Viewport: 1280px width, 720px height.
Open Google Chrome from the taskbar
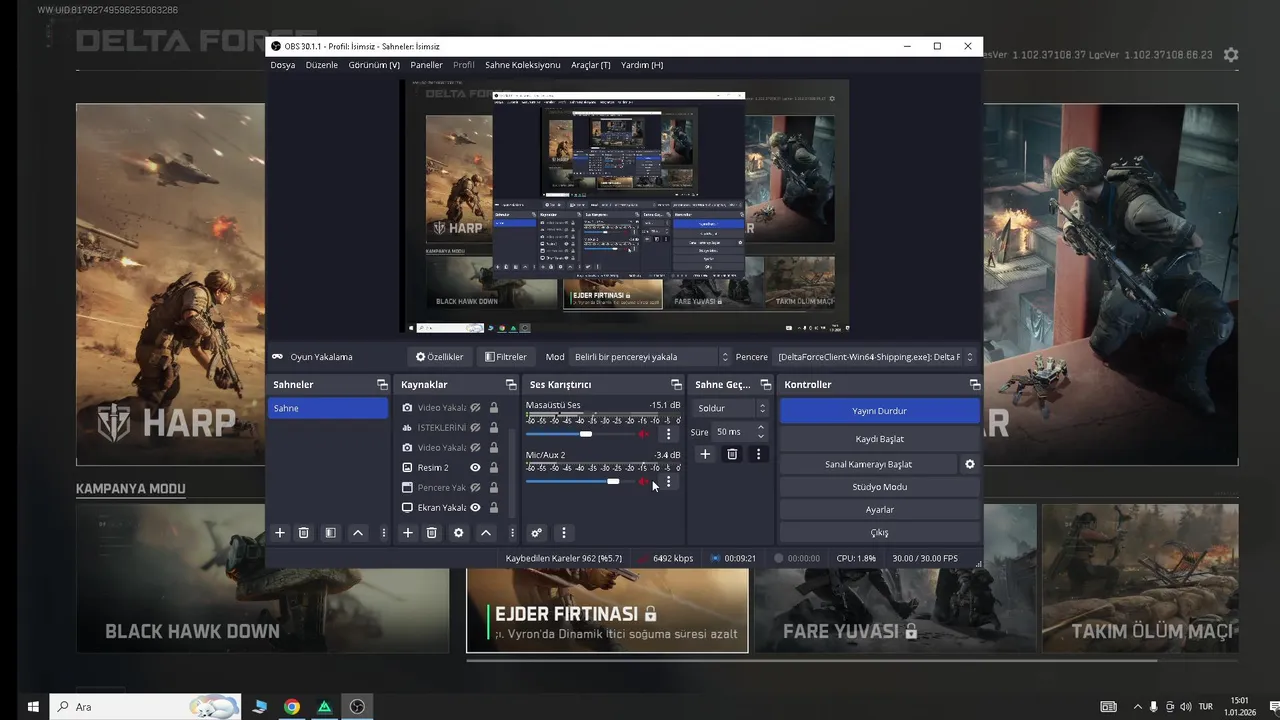pyautogui.click(x=292, y=707)
